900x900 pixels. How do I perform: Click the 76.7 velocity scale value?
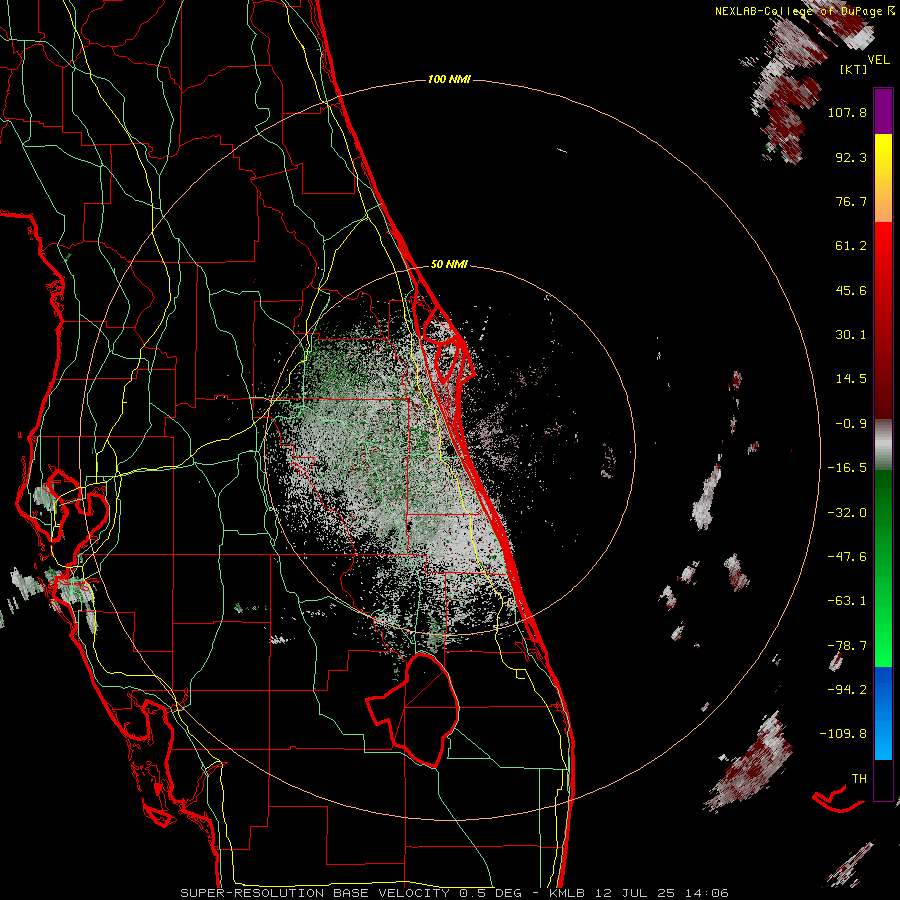coord(851,201)
